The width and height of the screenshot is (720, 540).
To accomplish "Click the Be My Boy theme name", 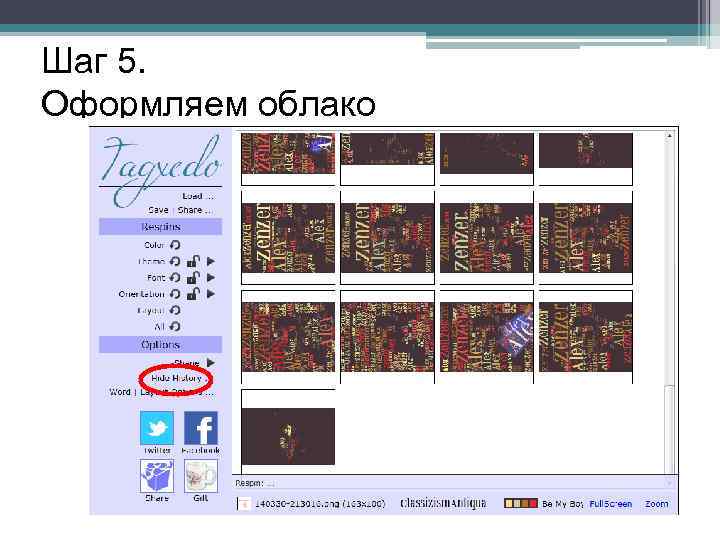I will (x=562, y=504).
